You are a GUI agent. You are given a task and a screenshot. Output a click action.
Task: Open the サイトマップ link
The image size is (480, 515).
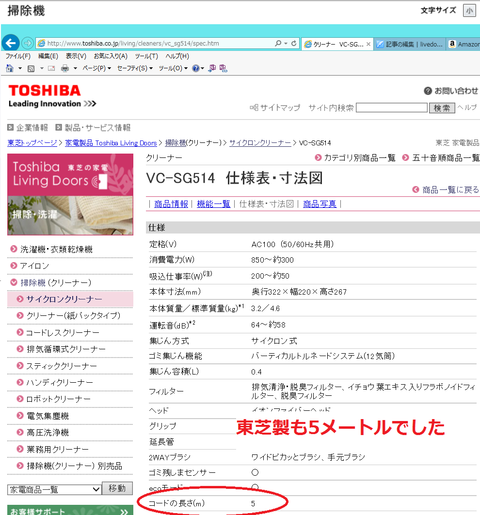275,108
